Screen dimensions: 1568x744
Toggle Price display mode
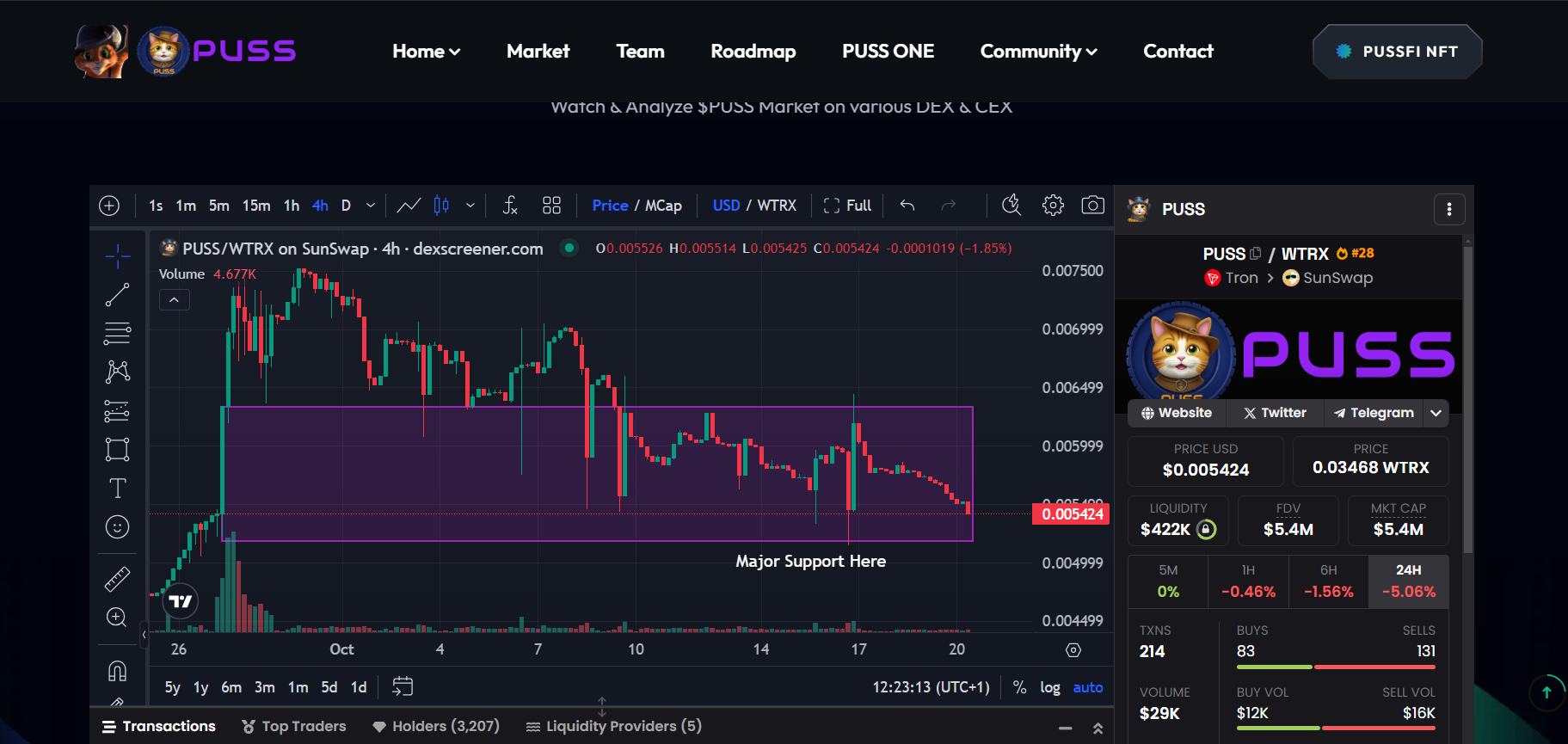[x=611, y=206]
